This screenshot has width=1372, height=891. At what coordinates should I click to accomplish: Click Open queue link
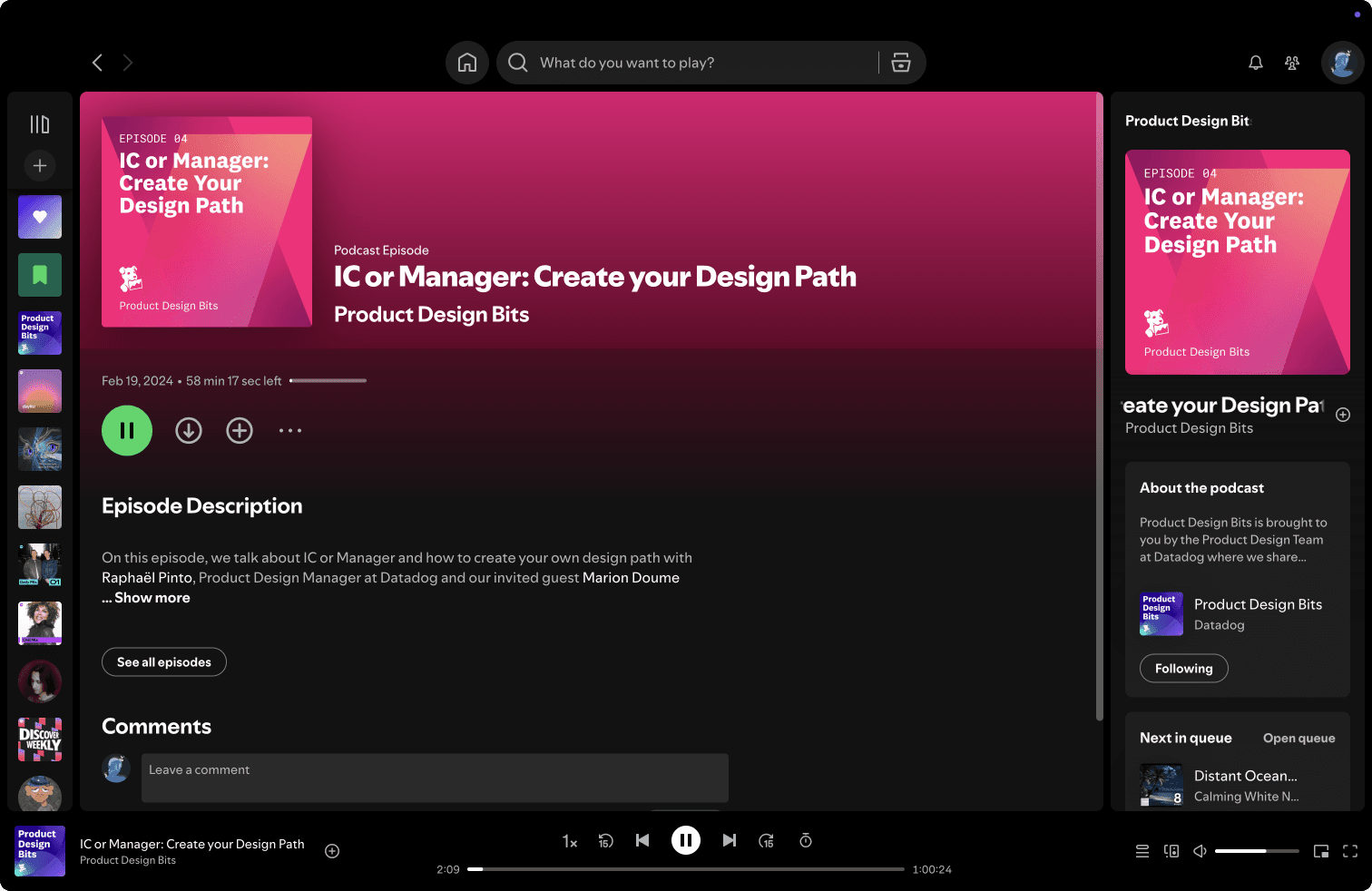pyautogui.click(x=1298, y=739)
